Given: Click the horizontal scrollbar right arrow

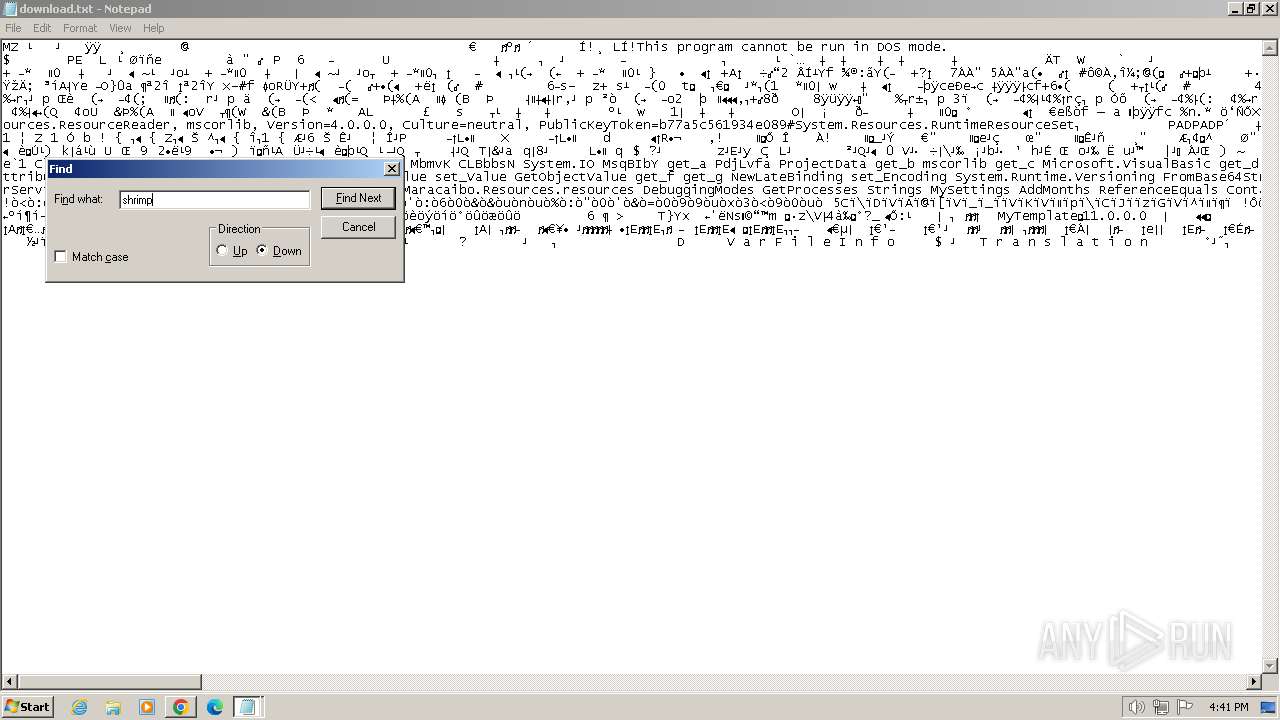Looking at the screenshot, I should tap(1255, 682).
